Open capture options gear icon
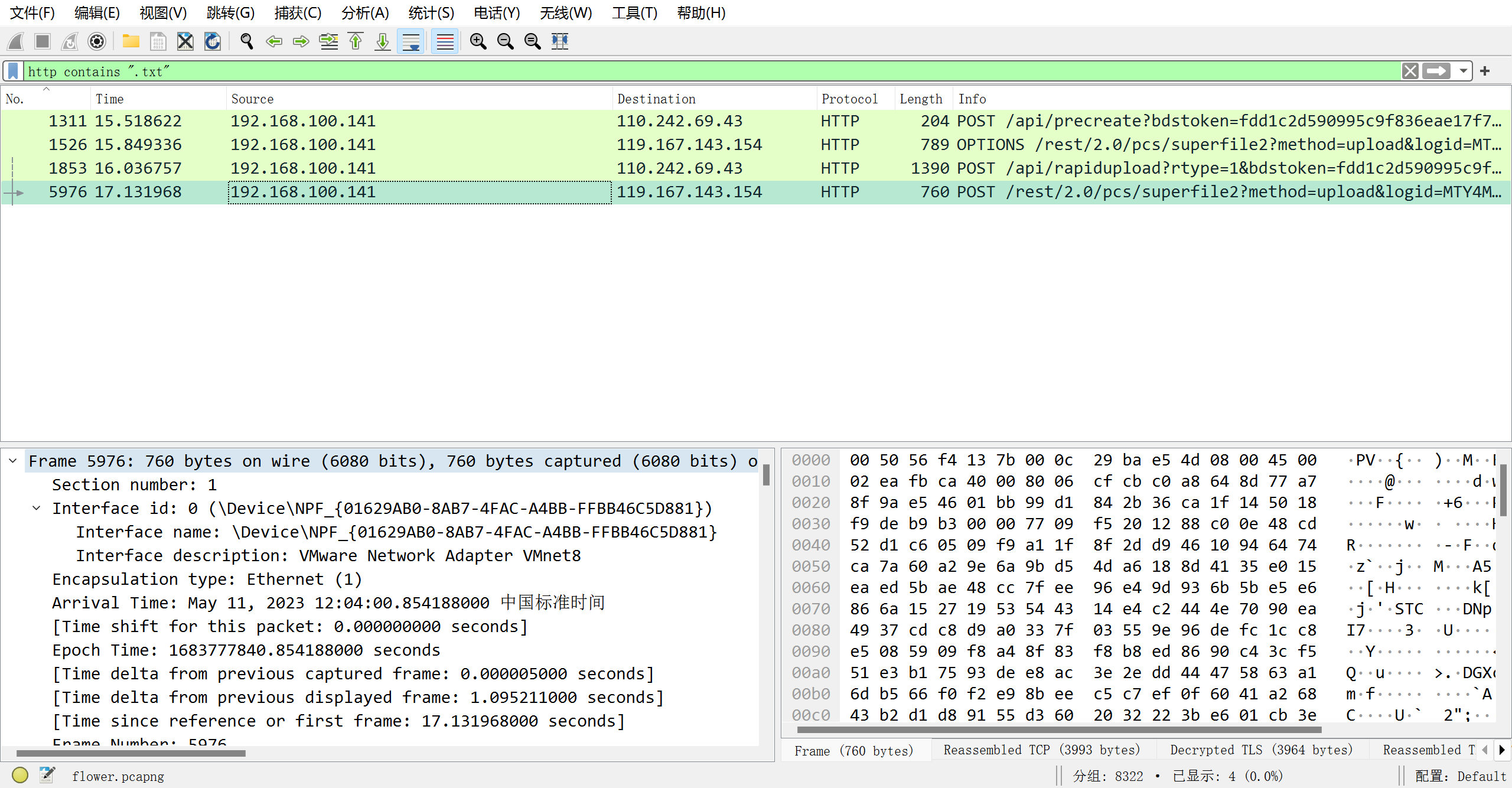 [97, 41]
